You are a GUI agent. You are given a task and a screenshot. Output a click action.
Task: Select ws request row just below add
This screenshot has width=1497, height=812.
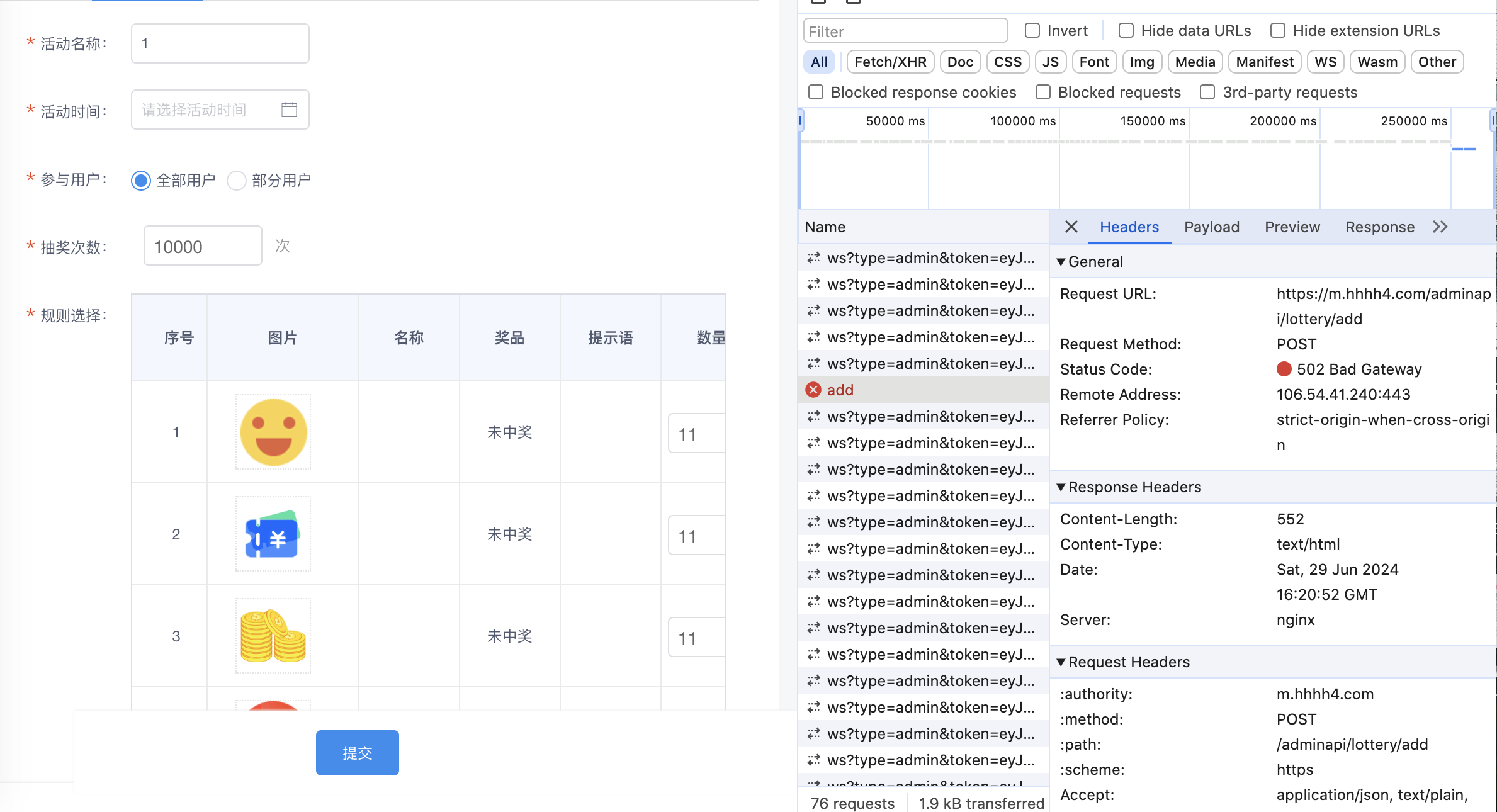tap(923, 416)
